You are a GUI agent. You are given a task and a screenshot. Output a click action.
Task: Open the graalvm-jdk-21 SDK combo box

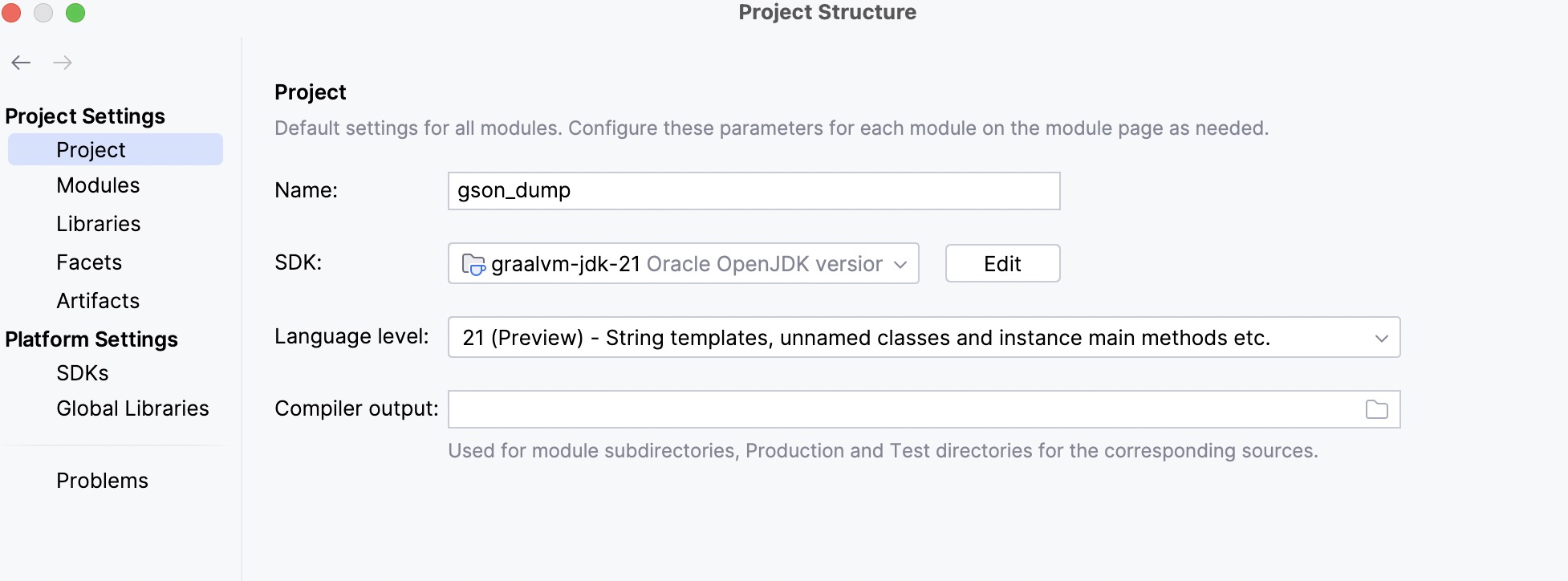click(x=682, y=264)
